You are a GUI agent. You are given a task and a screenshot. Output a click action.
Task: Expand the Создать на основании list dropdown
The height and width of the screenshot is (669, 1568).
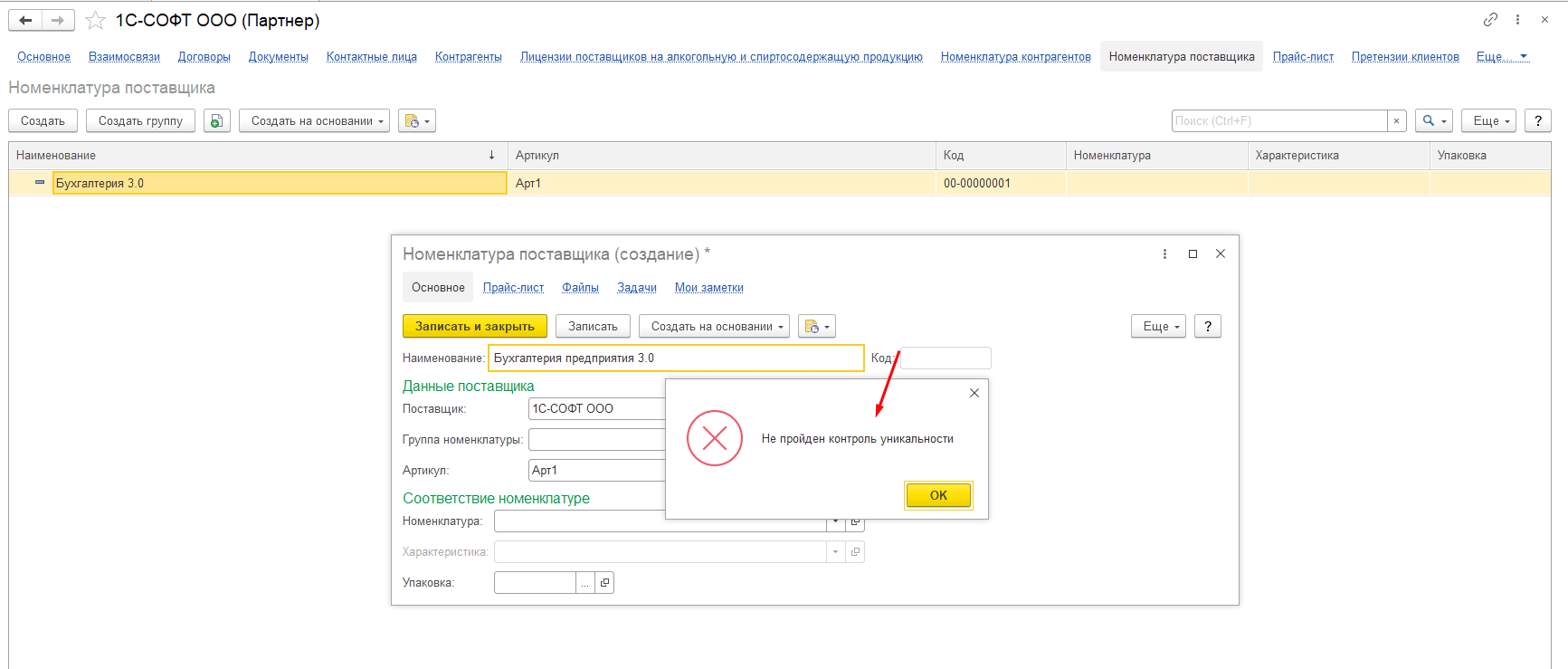[314, 120]
